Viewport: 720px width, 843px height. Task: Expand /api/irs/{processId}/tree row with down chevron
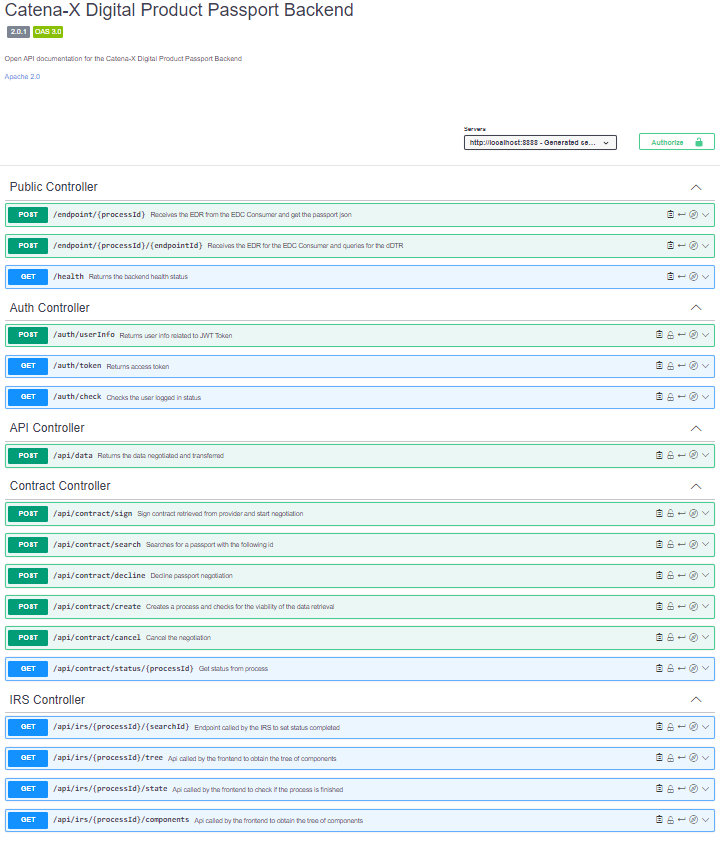[705, 758]
